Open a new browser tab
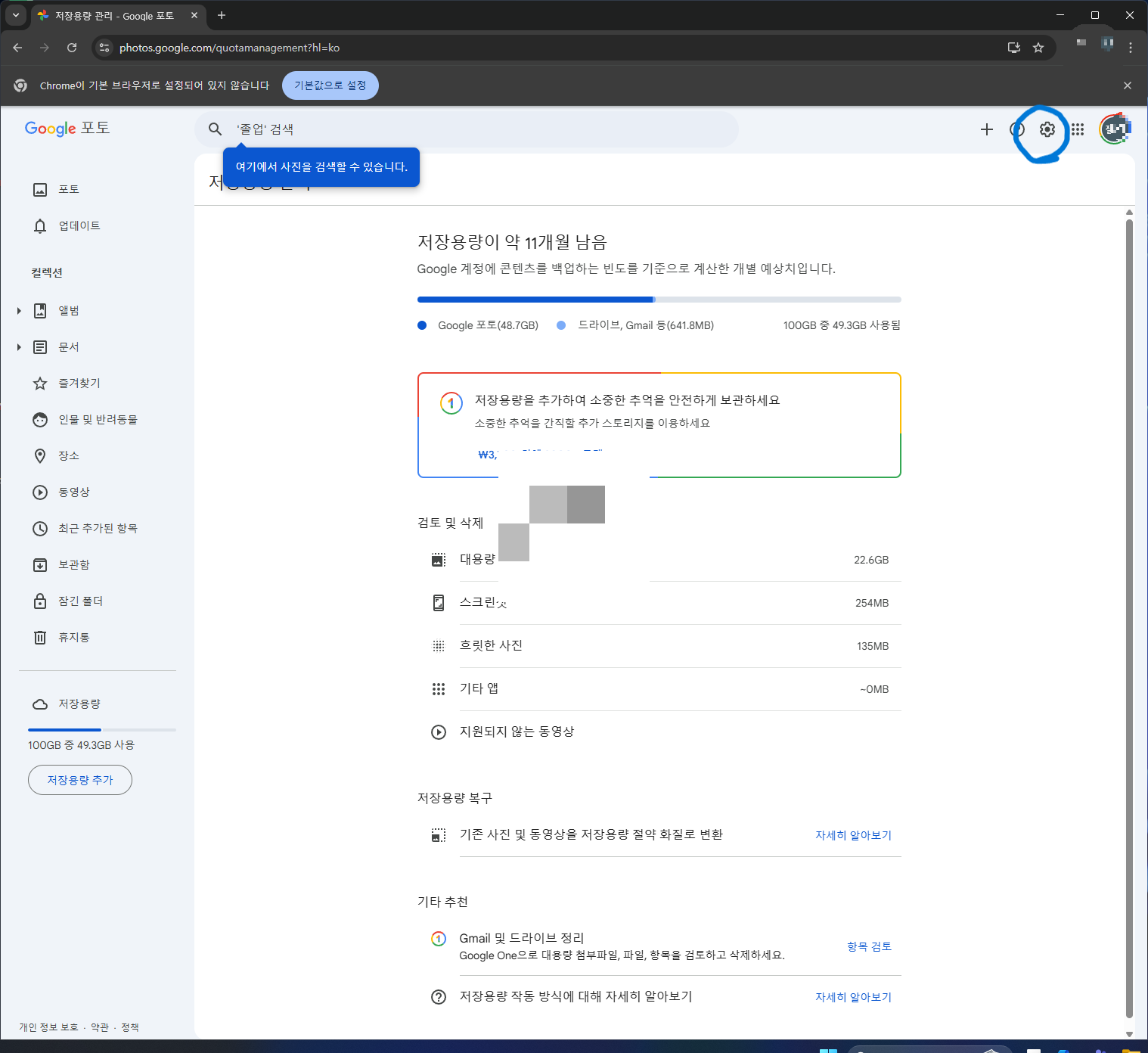Viewport: 1148px width, 1053px height. coord(222,15)
